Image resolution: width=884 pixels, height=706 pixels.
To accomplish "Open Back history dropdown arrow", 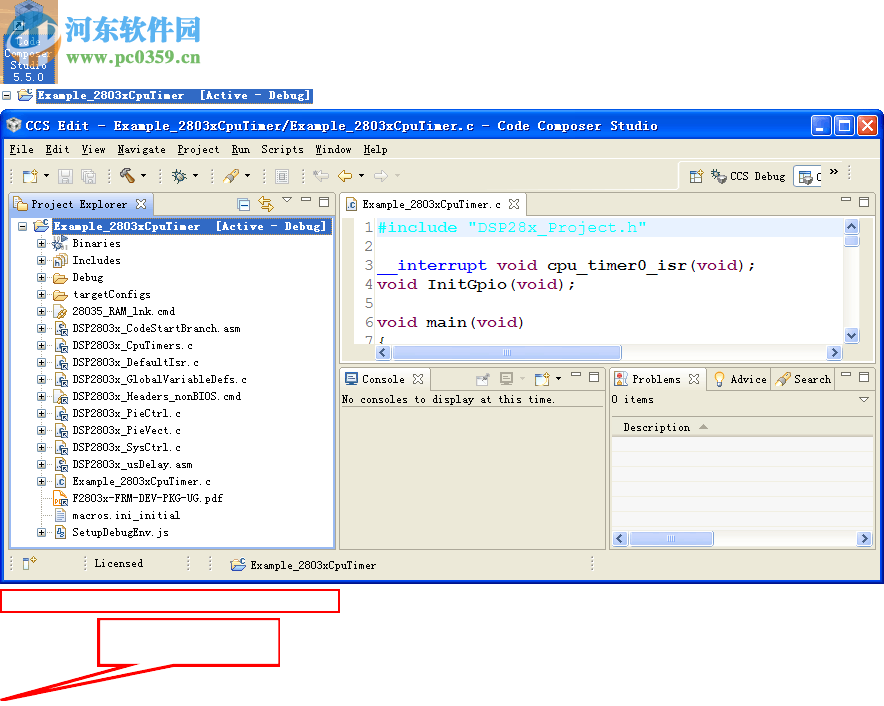I will [361, 176].
